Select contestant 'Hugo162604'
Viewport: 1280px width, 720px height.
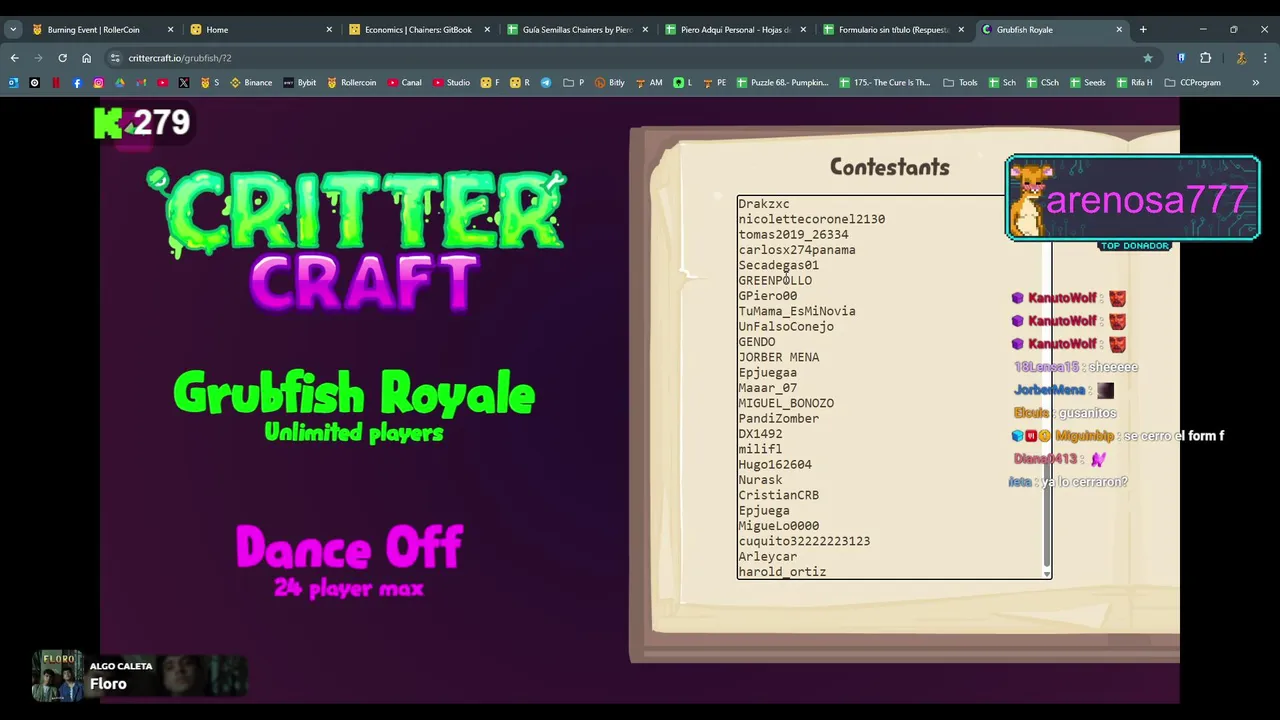point(775,464)
